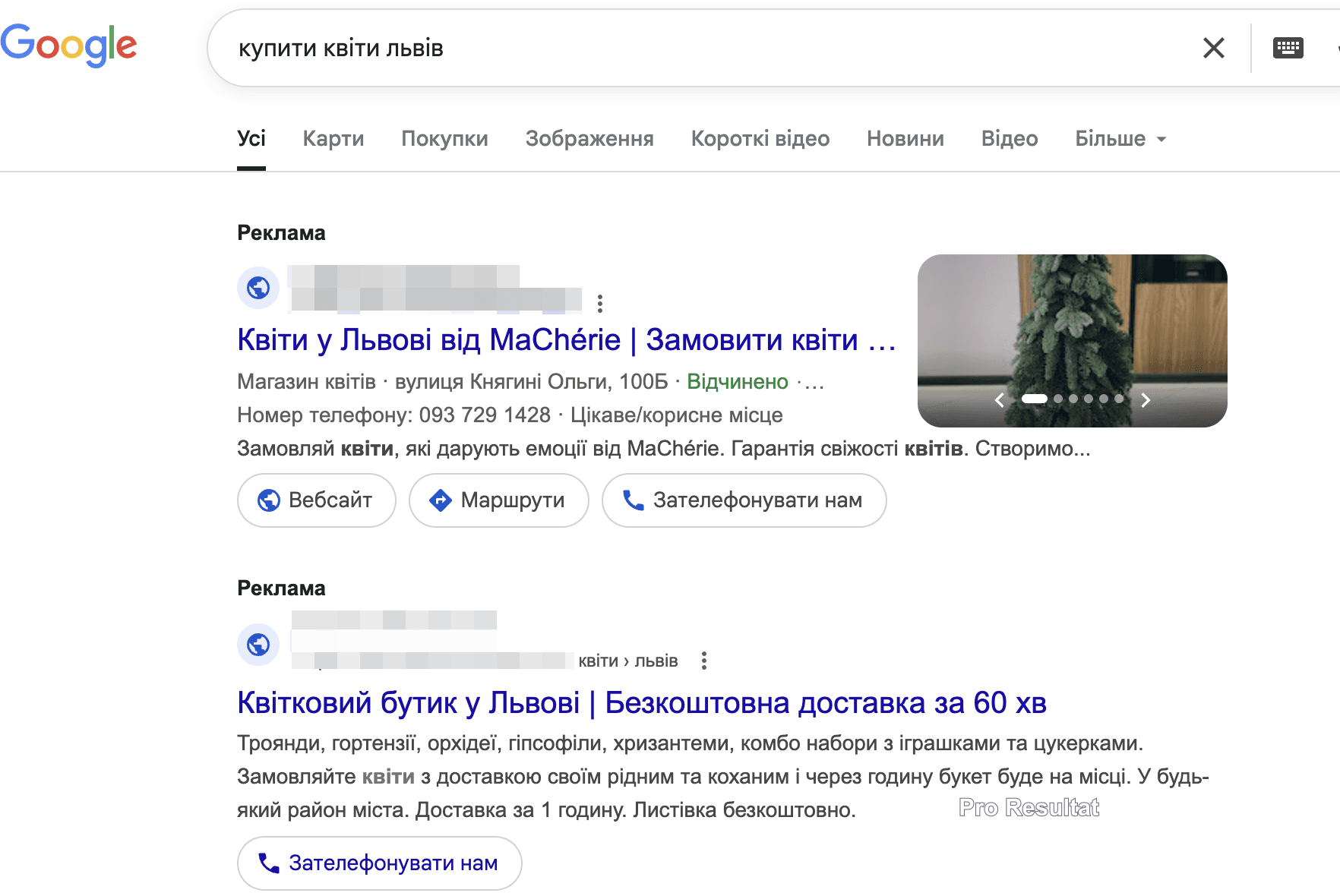Open the Покупки tab
Viewport: 1340px width, 896px height.
coord(444,138)
